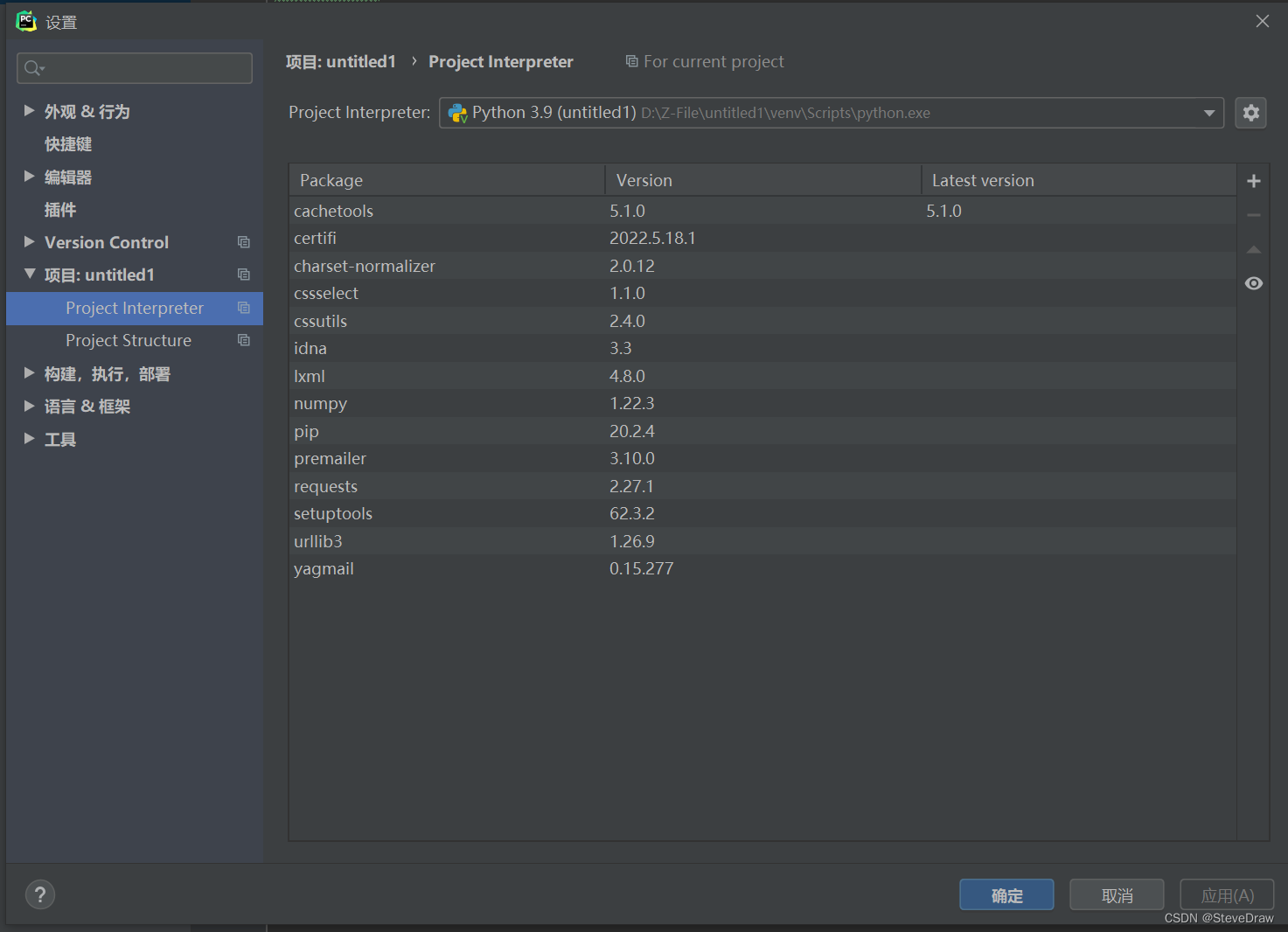Click copy icon beside Version Control

click(x=244, y=242)
